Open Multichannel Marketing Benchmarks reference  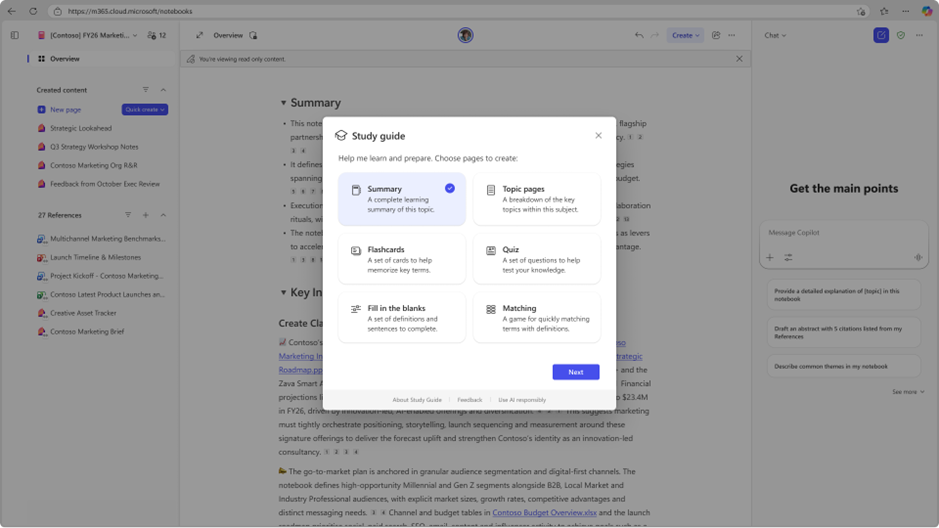pyautogui.click(x=101, y=238)
